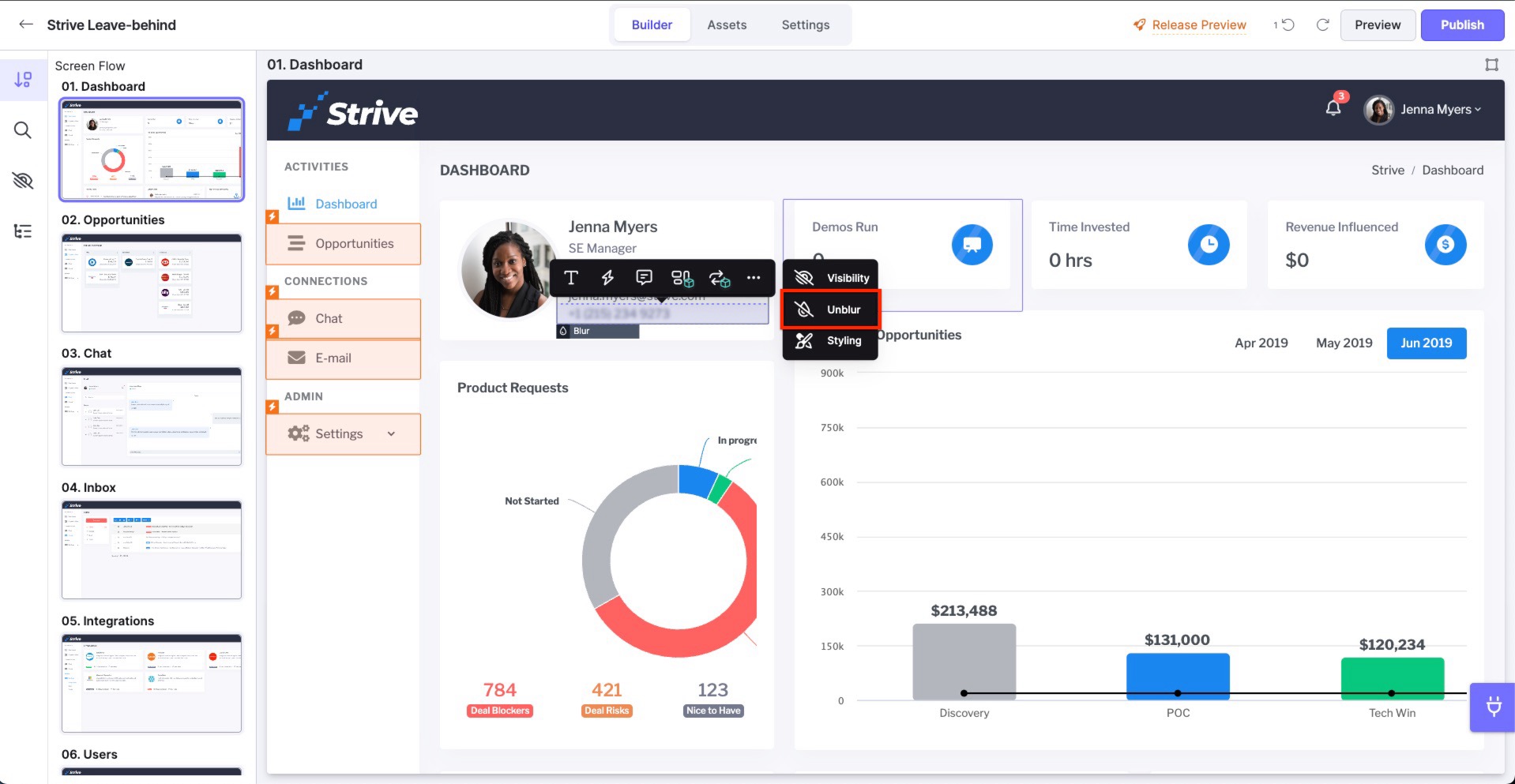The image size is (1515, 784).
Task: Click the lightning badge beside Opportunities
Action: coord(273,216)
